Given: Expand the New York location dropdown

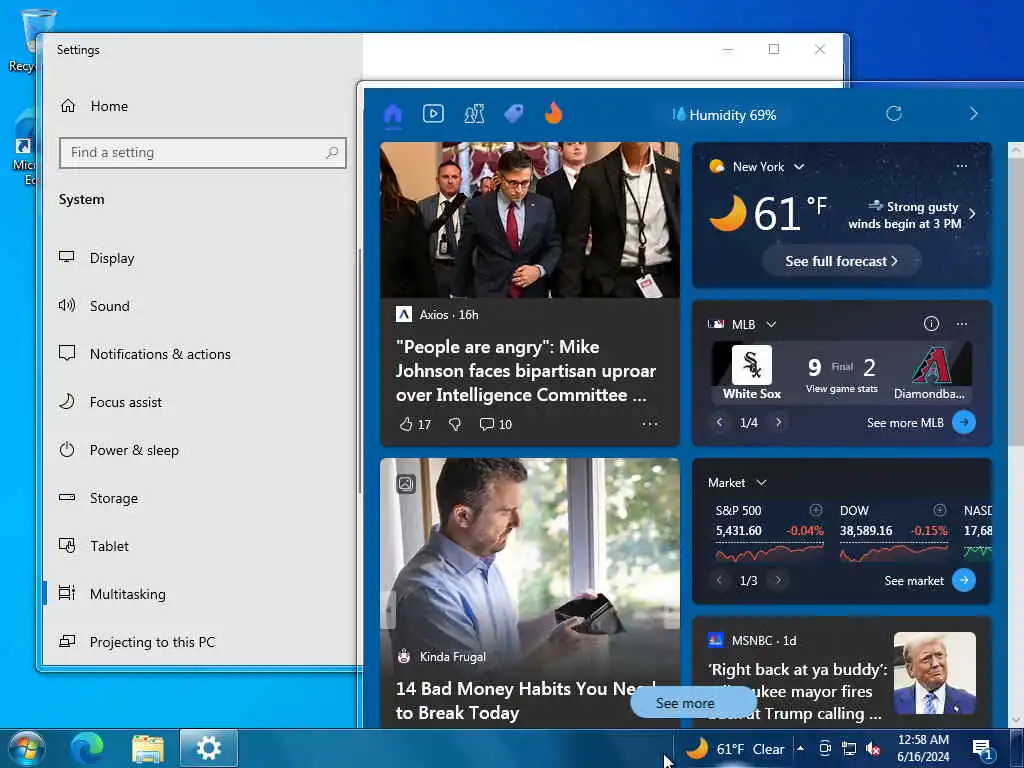Looking at the screenshot, I should 799,167.
